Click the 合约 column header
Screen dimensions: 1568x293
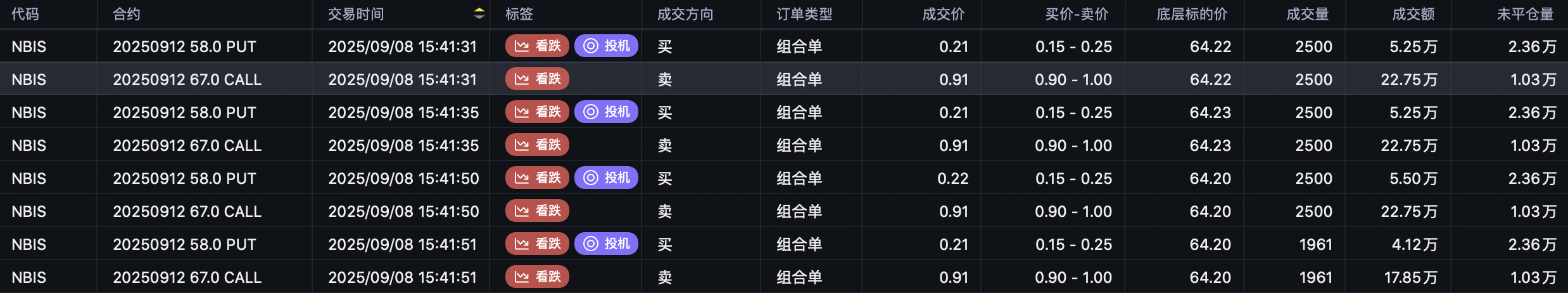[x=127, y=14]
